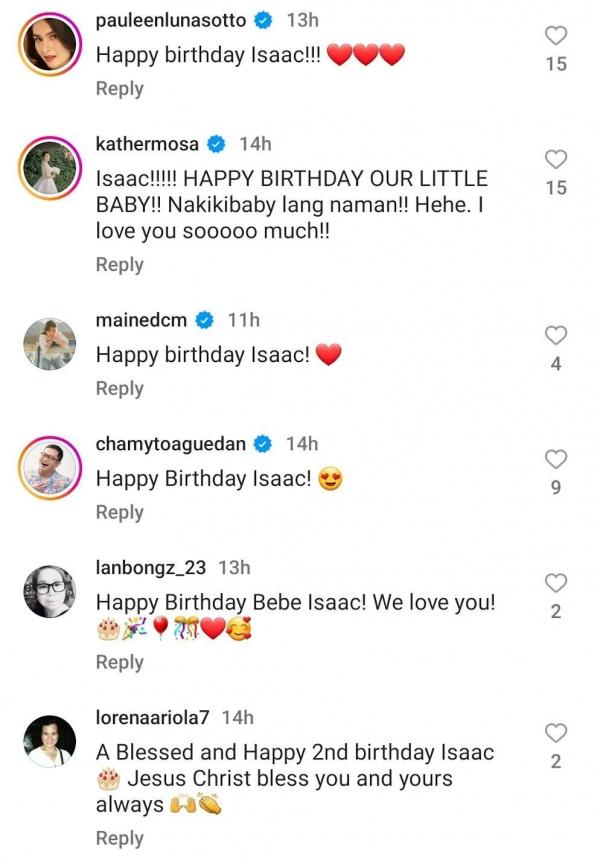This screenshot has width=600, height=863.
Task: Like pauleenlunasotto's comment with the heart
Action: pos(556,35)
